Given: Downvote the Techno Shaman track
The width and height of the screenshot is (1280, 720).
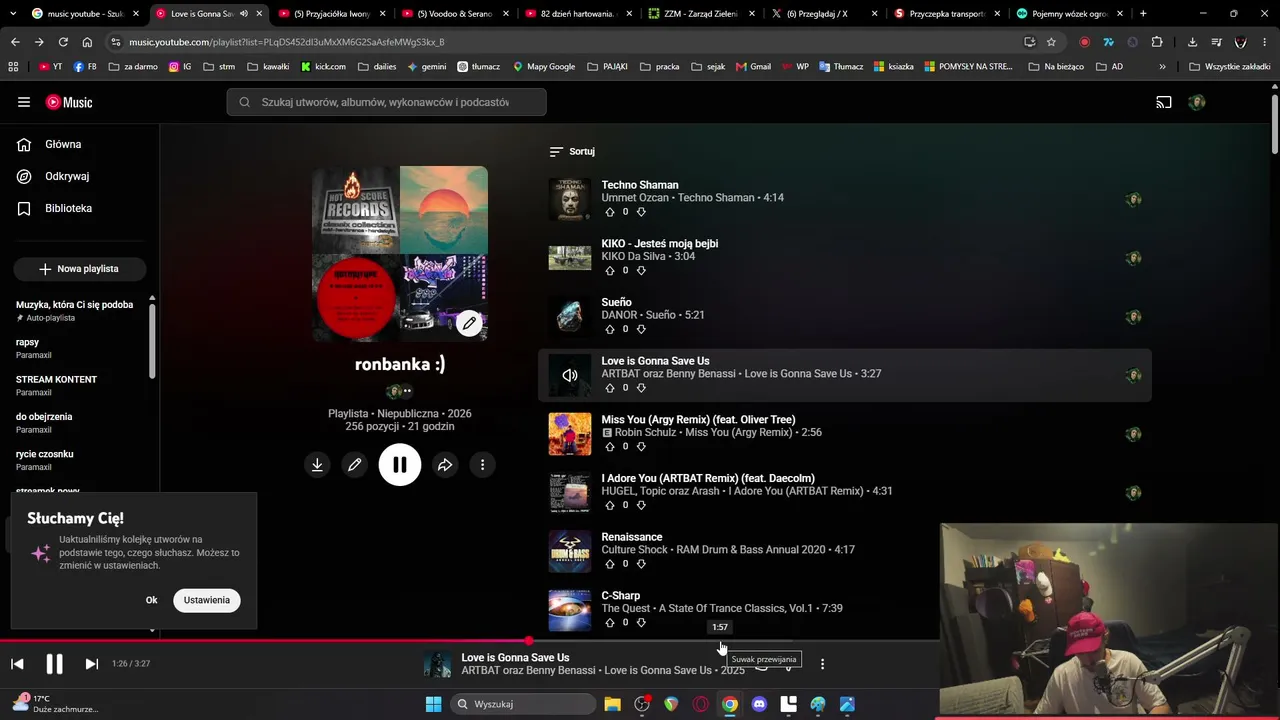Looking at the screenshot, I should click(641, 212).
